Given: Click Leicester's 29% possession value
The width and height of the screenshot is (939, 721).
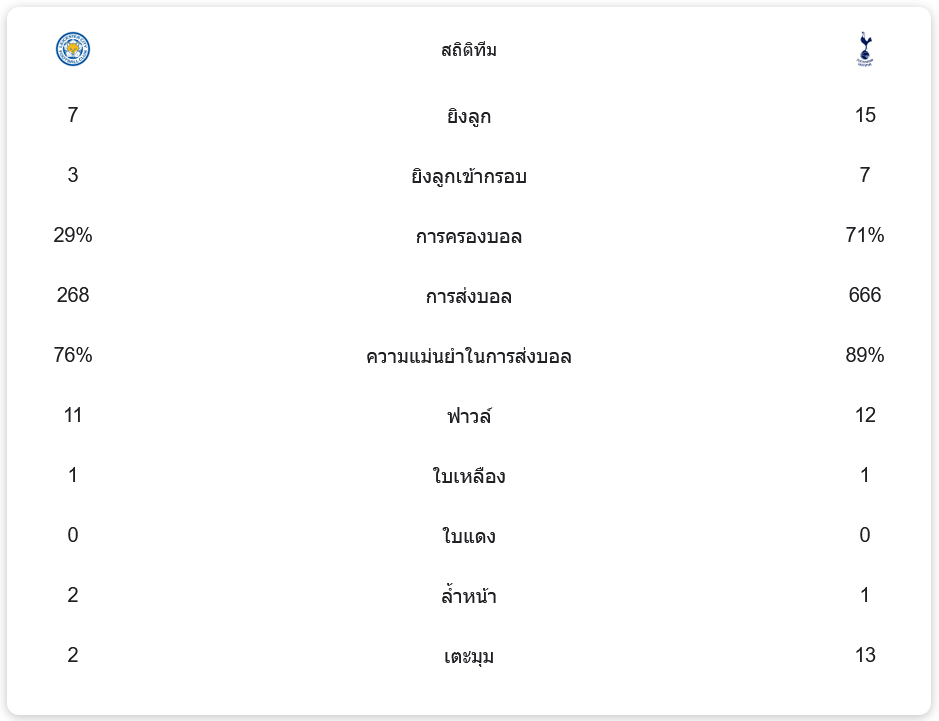Looking at the screenshot, I should [x=73, y=235].
